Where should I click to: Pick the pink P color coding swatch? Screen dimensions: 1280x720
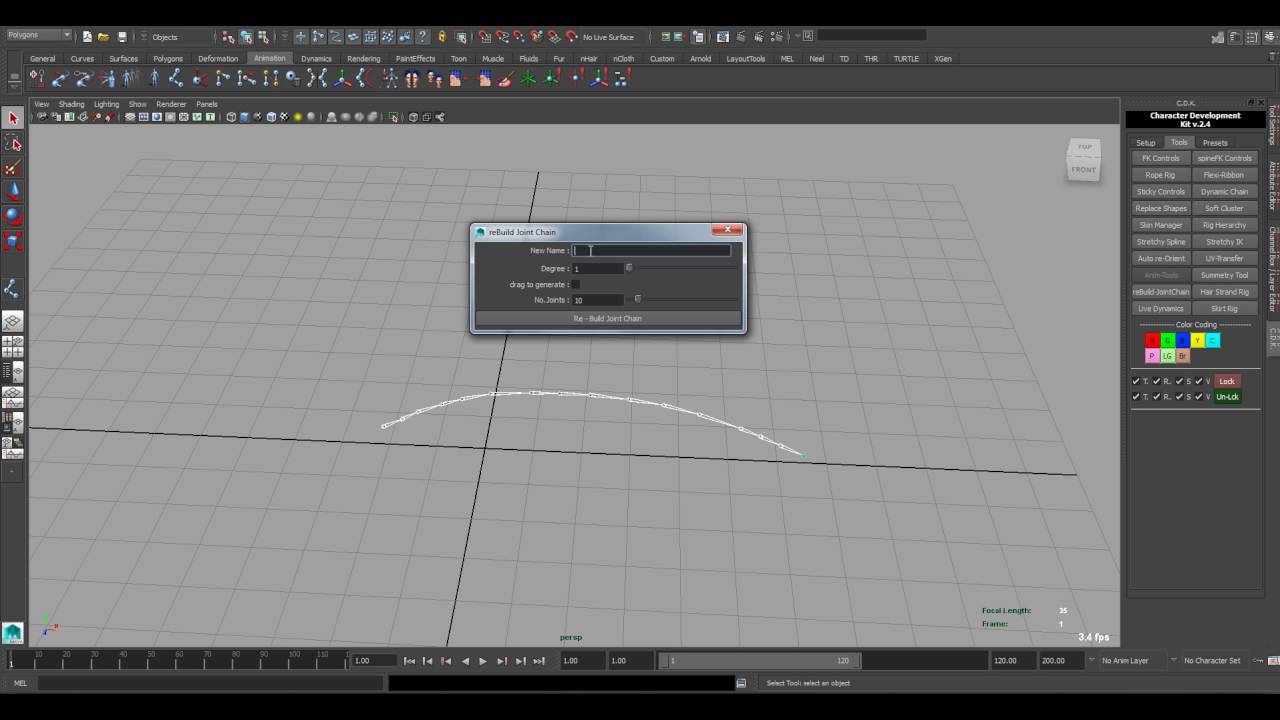point(1152,356)
